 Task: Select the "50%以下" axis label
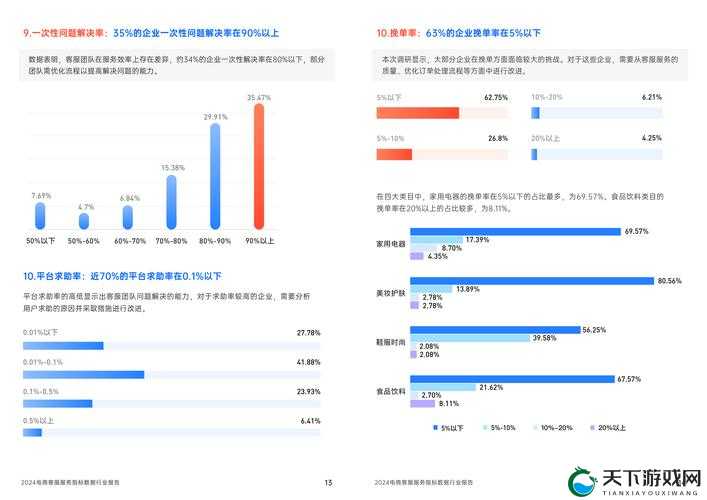(x=41, y=241)
